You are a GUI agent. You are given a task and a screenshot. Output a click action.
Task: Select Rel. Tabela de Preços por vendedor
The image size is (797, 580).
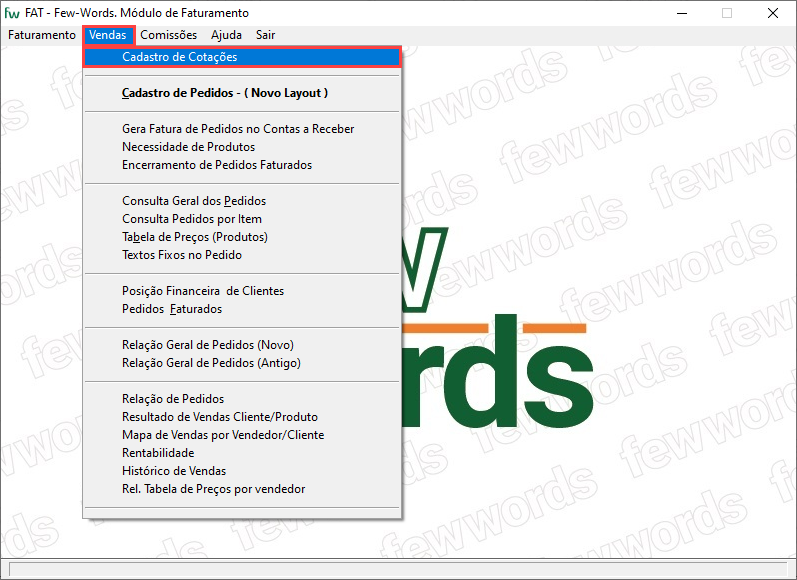pyautogui.click(x=242, y=489)
